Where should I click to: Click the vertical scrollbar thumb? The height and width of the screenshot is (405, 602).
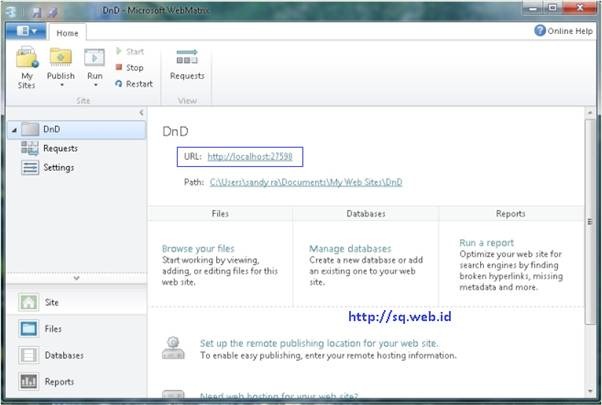[590, 222]
